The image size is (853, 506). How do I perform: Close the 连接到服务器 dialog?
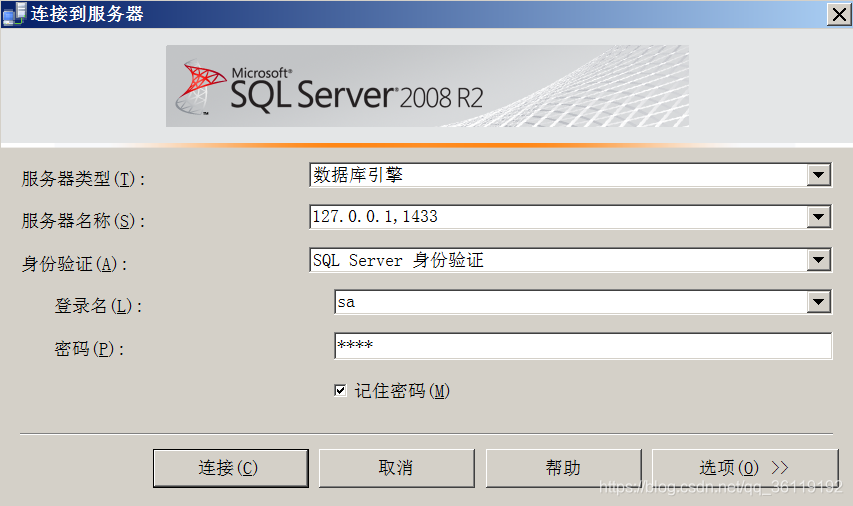[x=839, y=14]
